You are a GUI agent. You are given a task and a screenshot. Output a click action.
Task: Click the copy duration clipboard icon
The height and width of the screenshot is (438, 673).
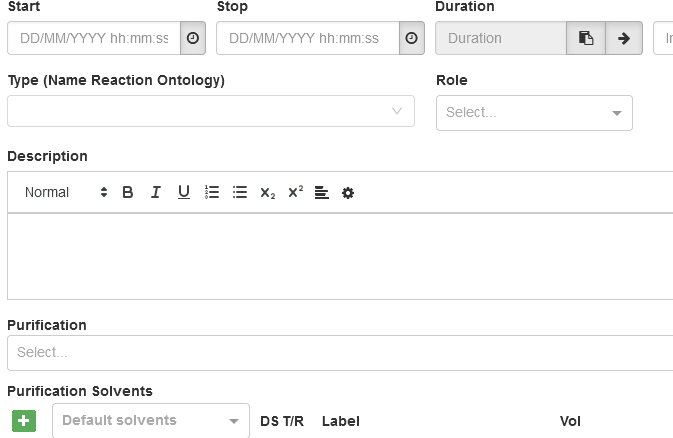pos(586,38)
